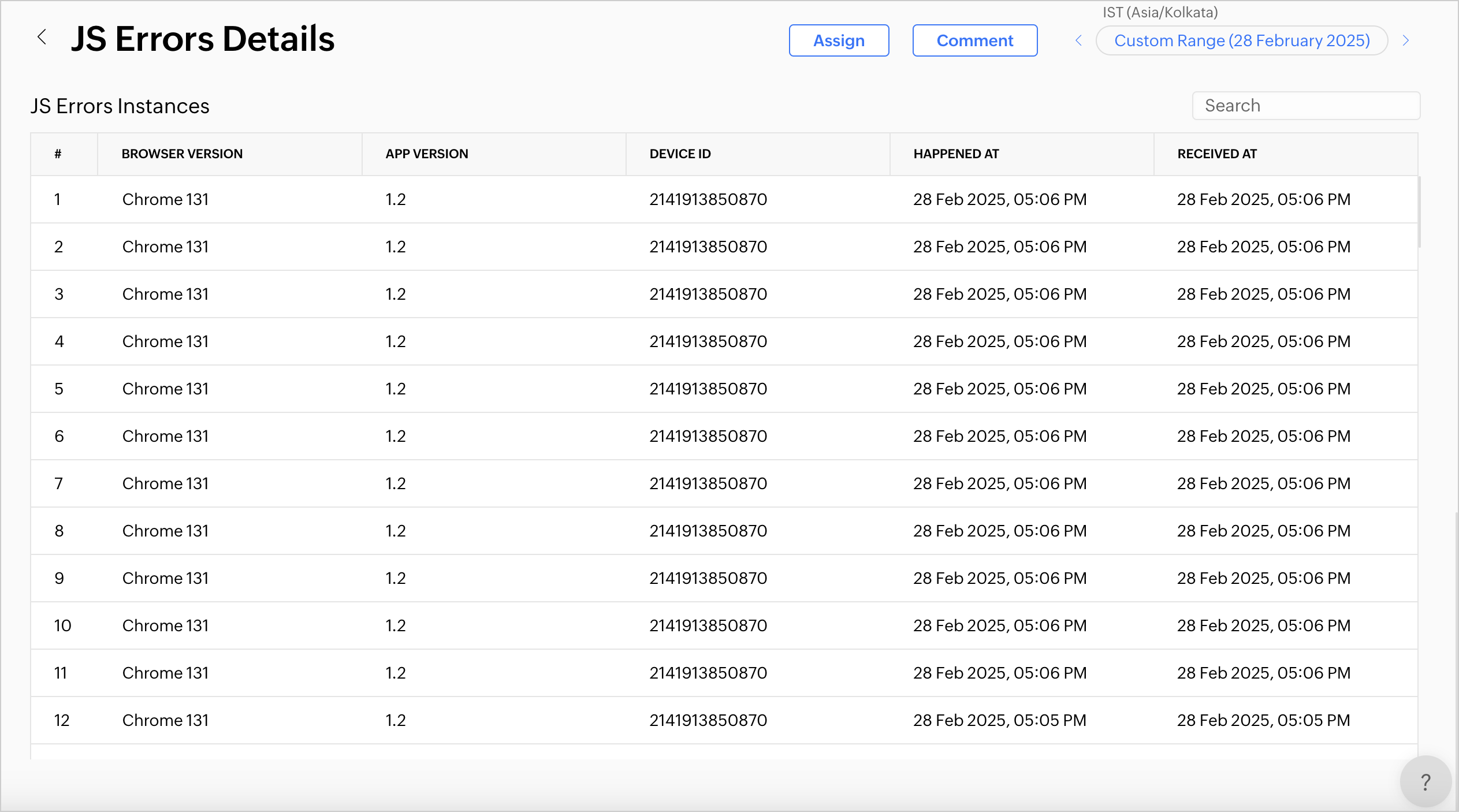Open the help question mark bubble
The image size is (1459, 812).
tap(1425, 782)
